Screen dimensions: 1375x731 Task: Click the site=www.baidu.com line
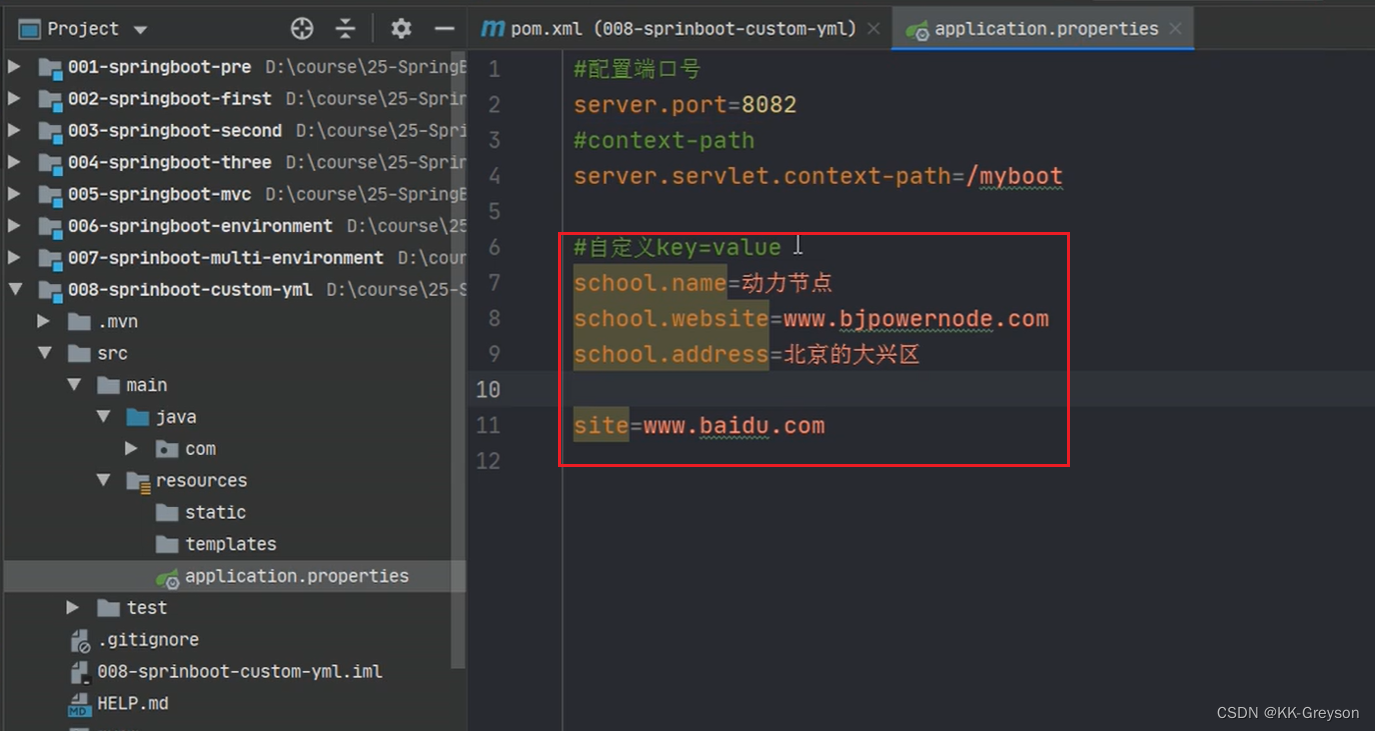pos(699,426)
